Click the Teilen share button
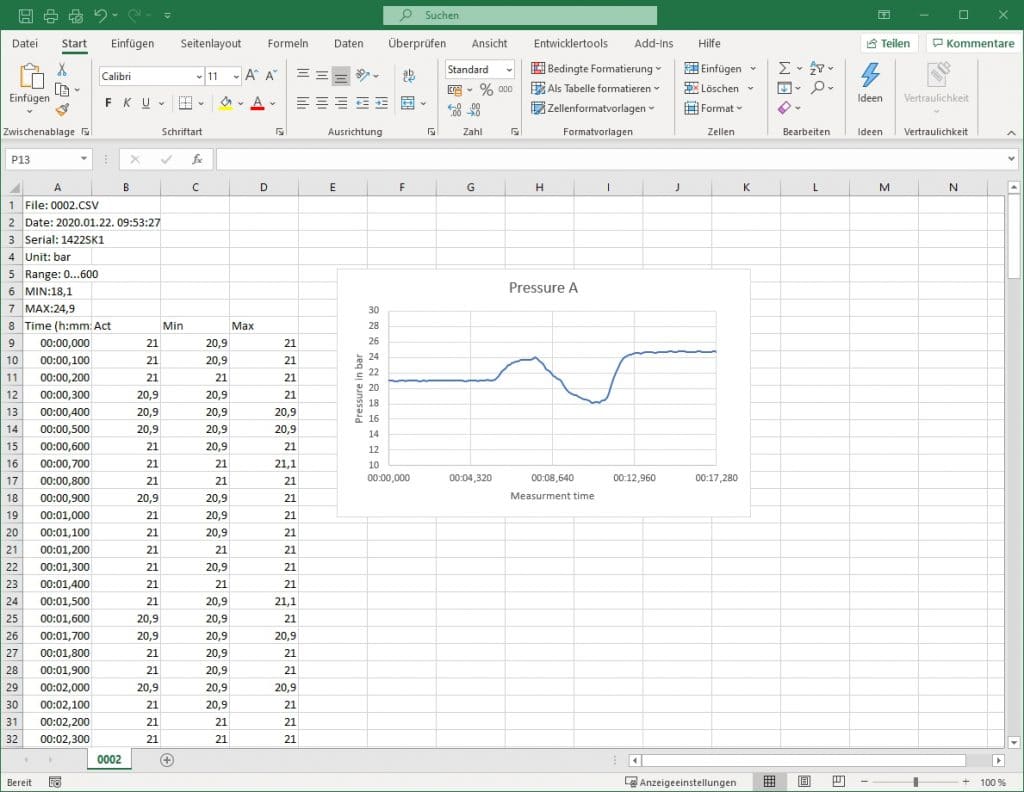This screenshot has width=1024, height=792. coord(889,44)
